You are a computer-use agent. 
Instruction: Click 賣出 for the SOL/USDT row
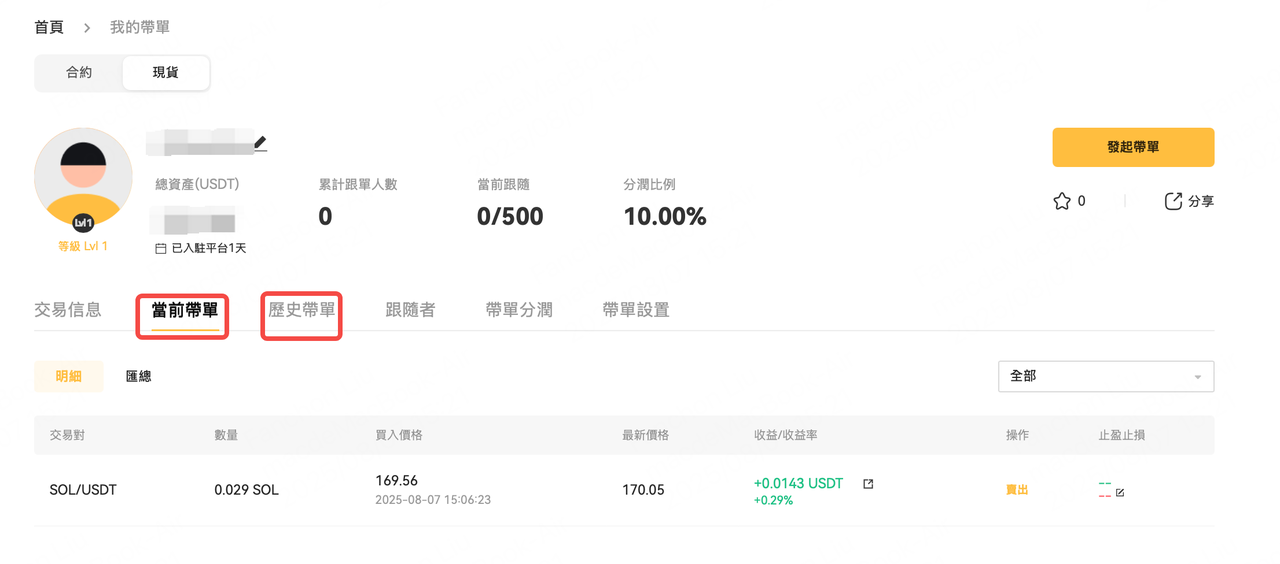tap(1017, 490)
